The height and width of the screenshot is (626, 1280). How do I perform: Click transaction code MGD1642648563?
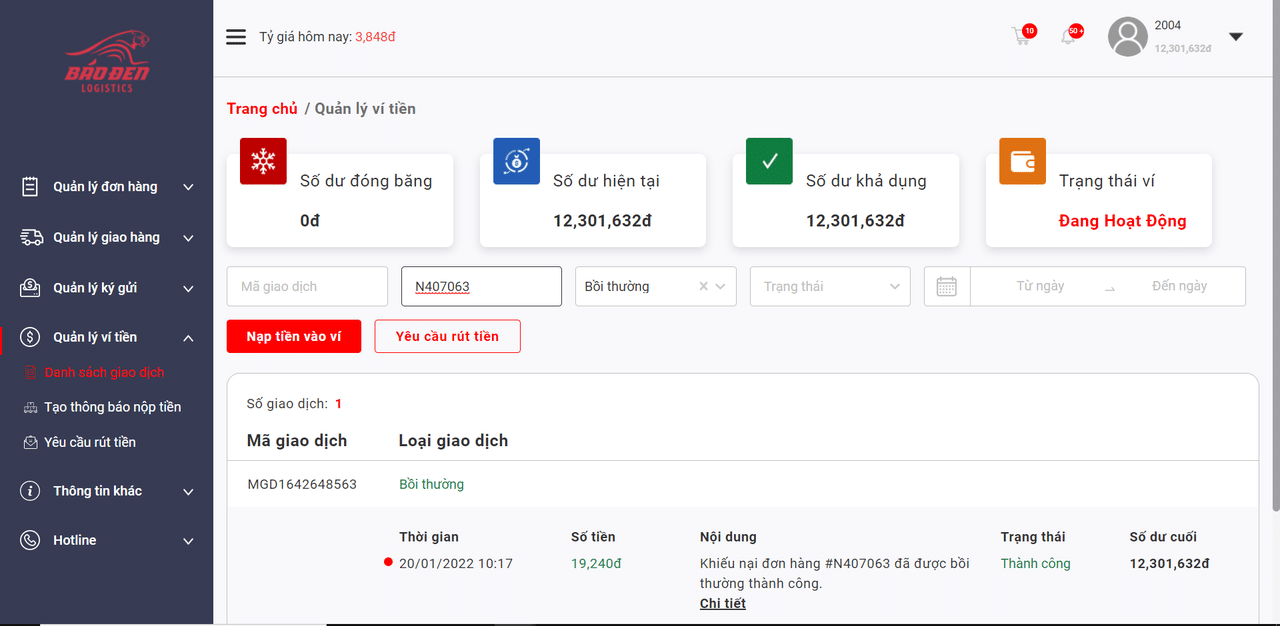point(302,484)
